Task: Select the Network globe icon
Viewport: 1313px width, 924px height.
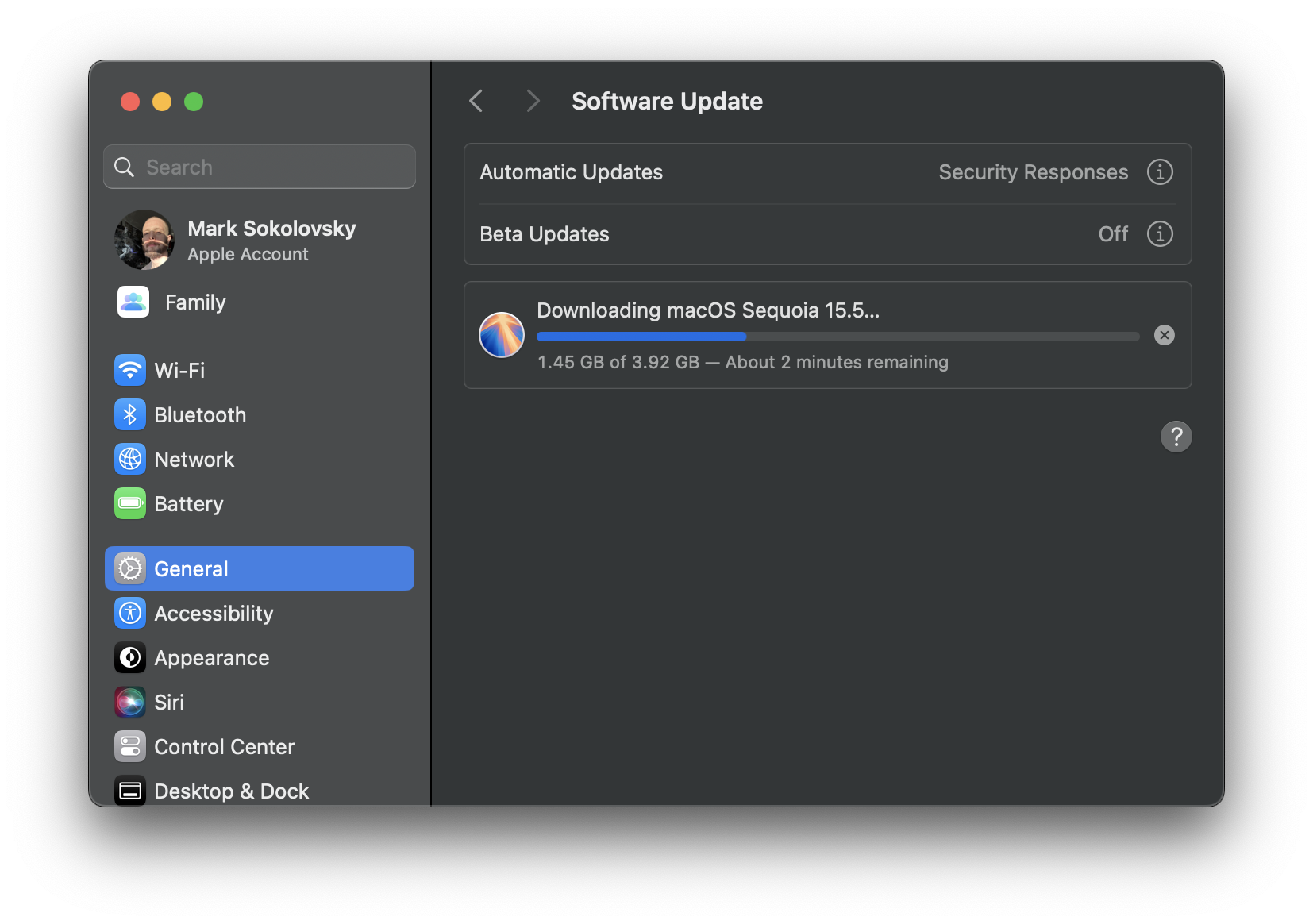Action: click(130, 459)
